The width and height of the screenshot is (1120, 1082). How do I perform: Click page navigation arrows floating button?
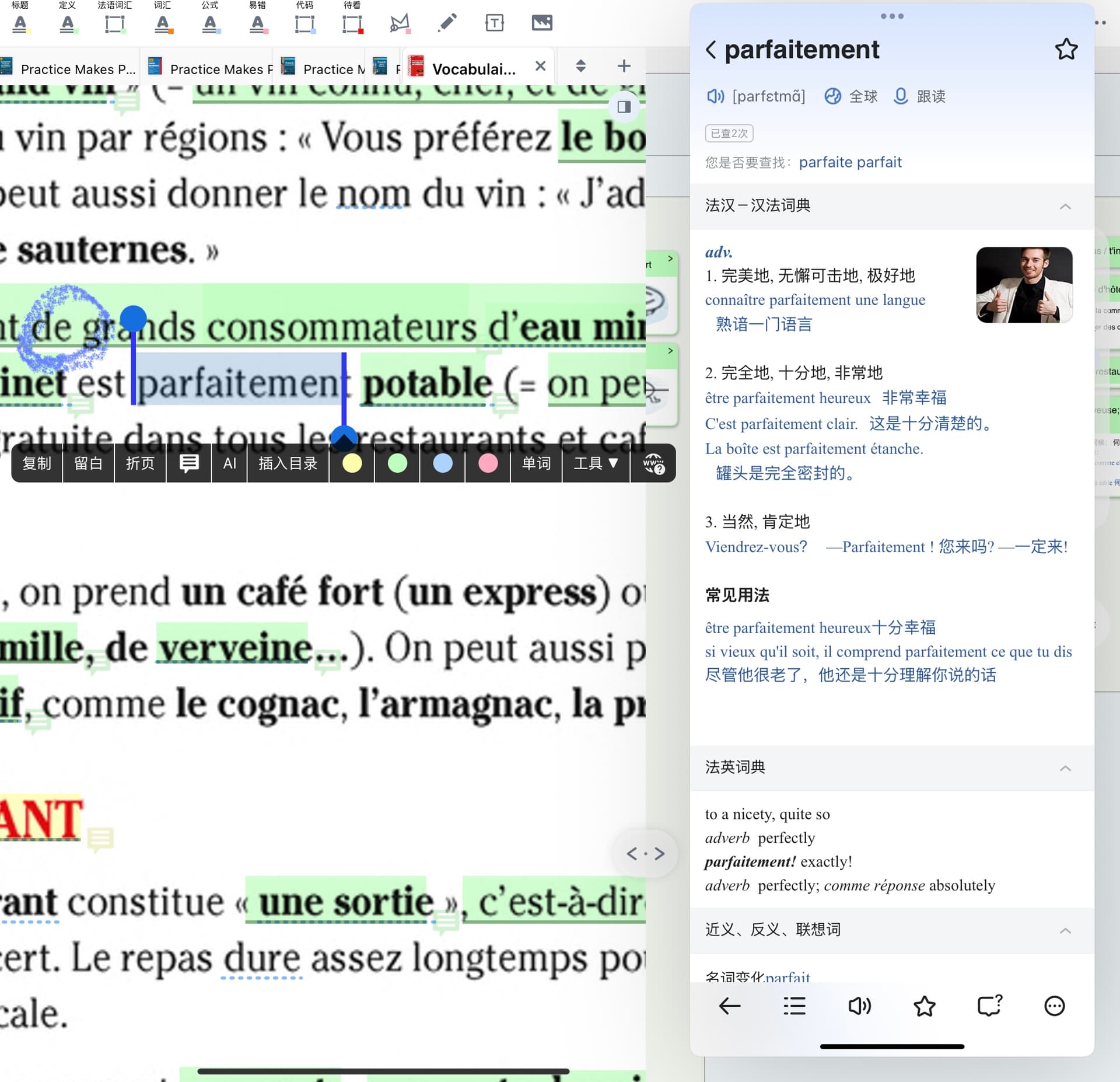(646, 854)
